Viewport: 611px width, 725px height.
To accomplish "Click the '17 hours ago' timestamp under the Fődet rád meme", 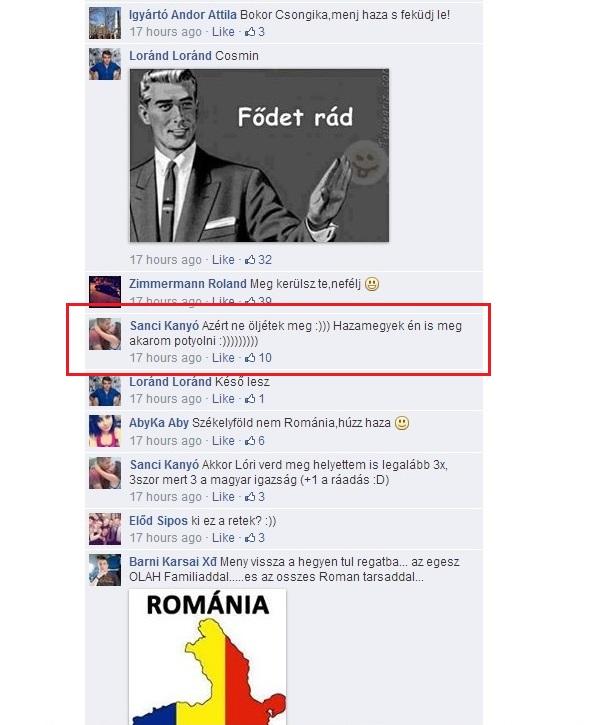I will coord(166,260).
